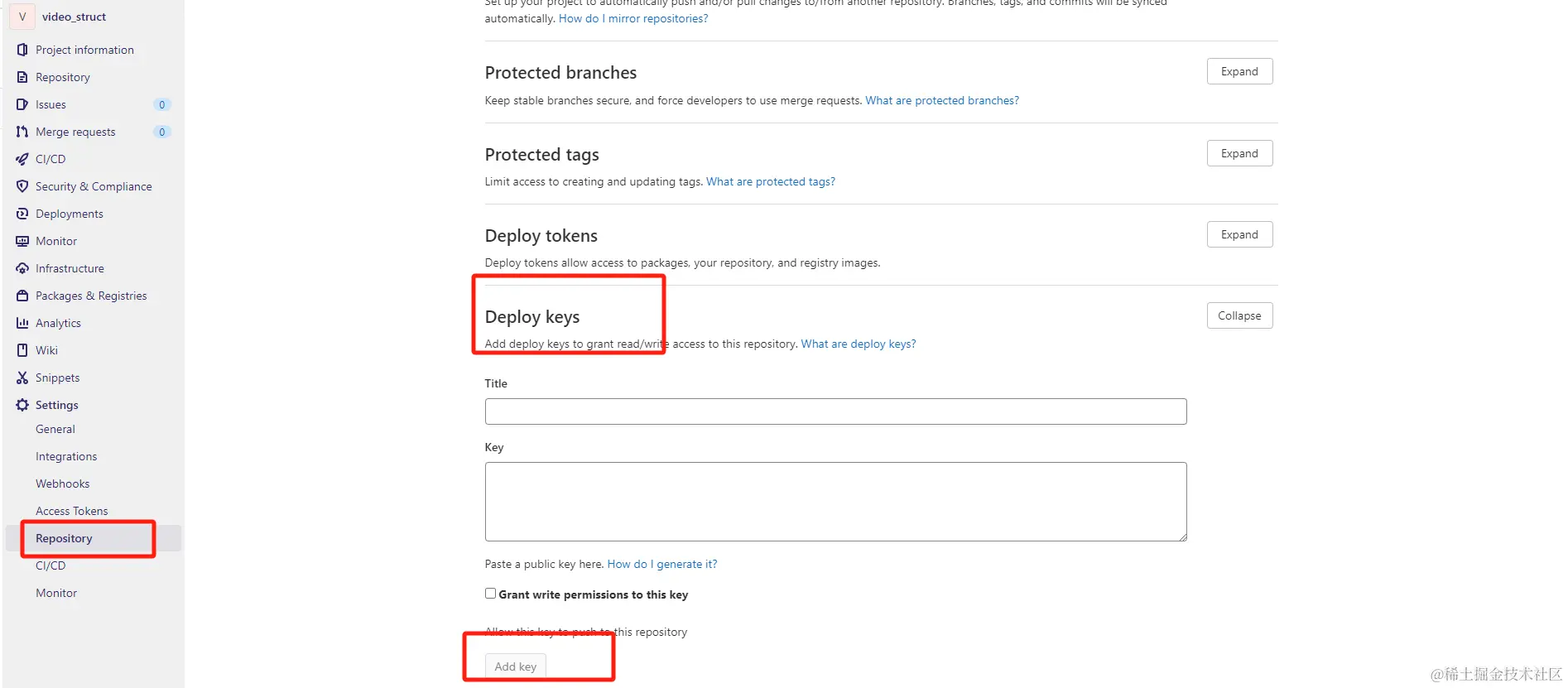
Task: Enable Grant write permissions checkbox
Action: coord(490,594)
